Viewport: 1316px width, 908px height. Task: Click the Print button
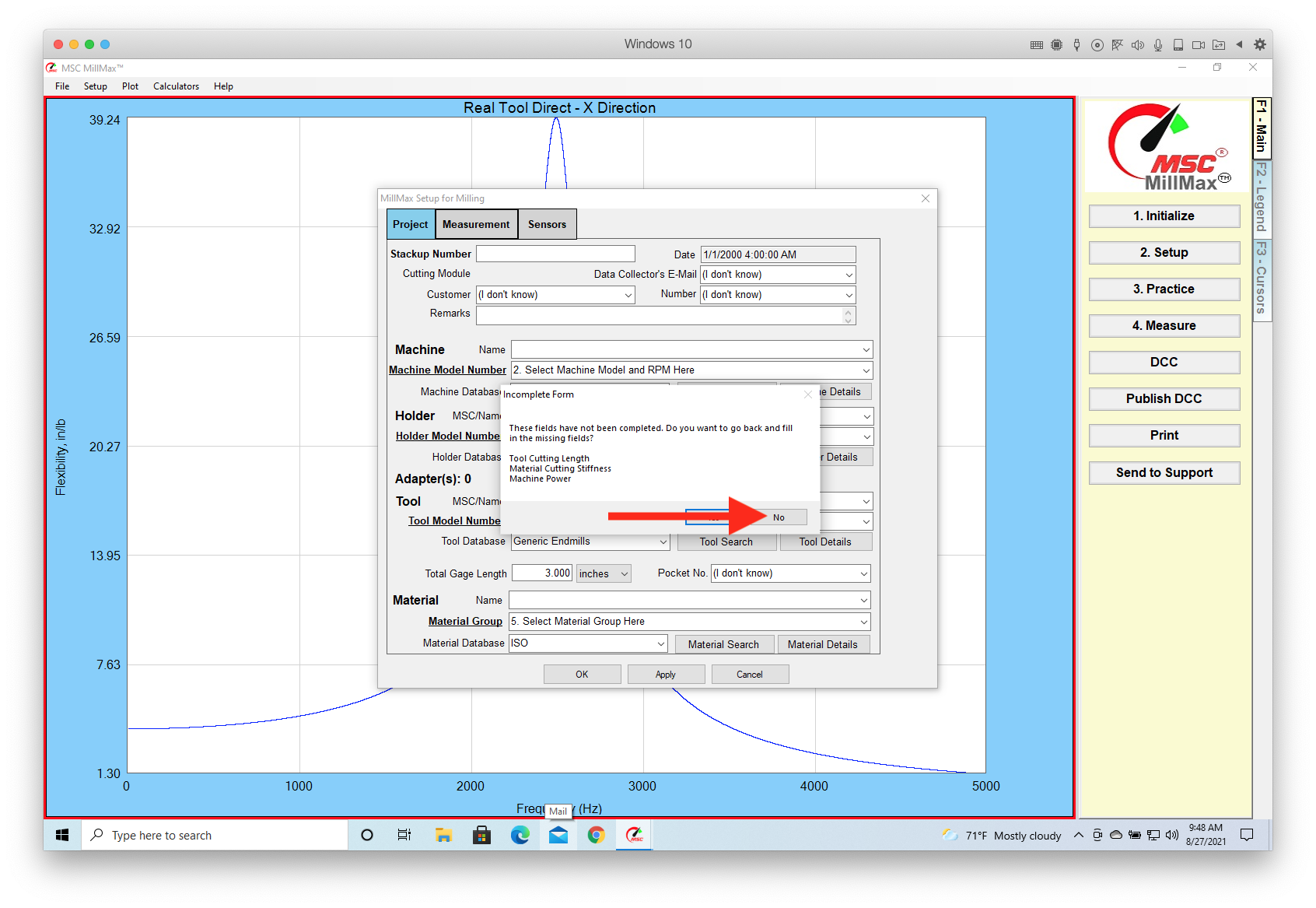tap(1164, 436)
